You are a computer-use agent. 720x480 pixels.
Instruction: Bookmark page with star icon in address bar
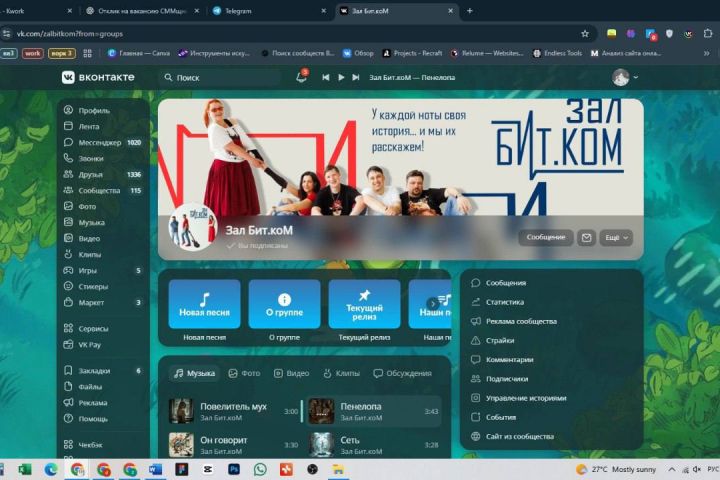point(585,34)
